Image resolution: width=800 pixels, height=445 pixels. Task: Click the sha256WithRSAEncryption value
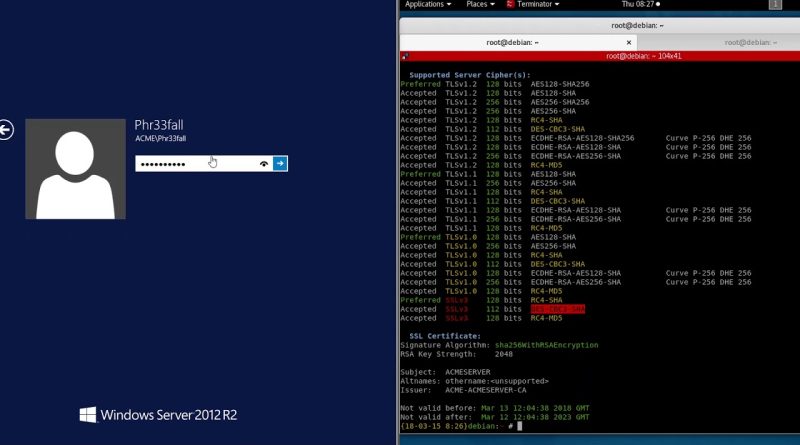tap(546, 345)
